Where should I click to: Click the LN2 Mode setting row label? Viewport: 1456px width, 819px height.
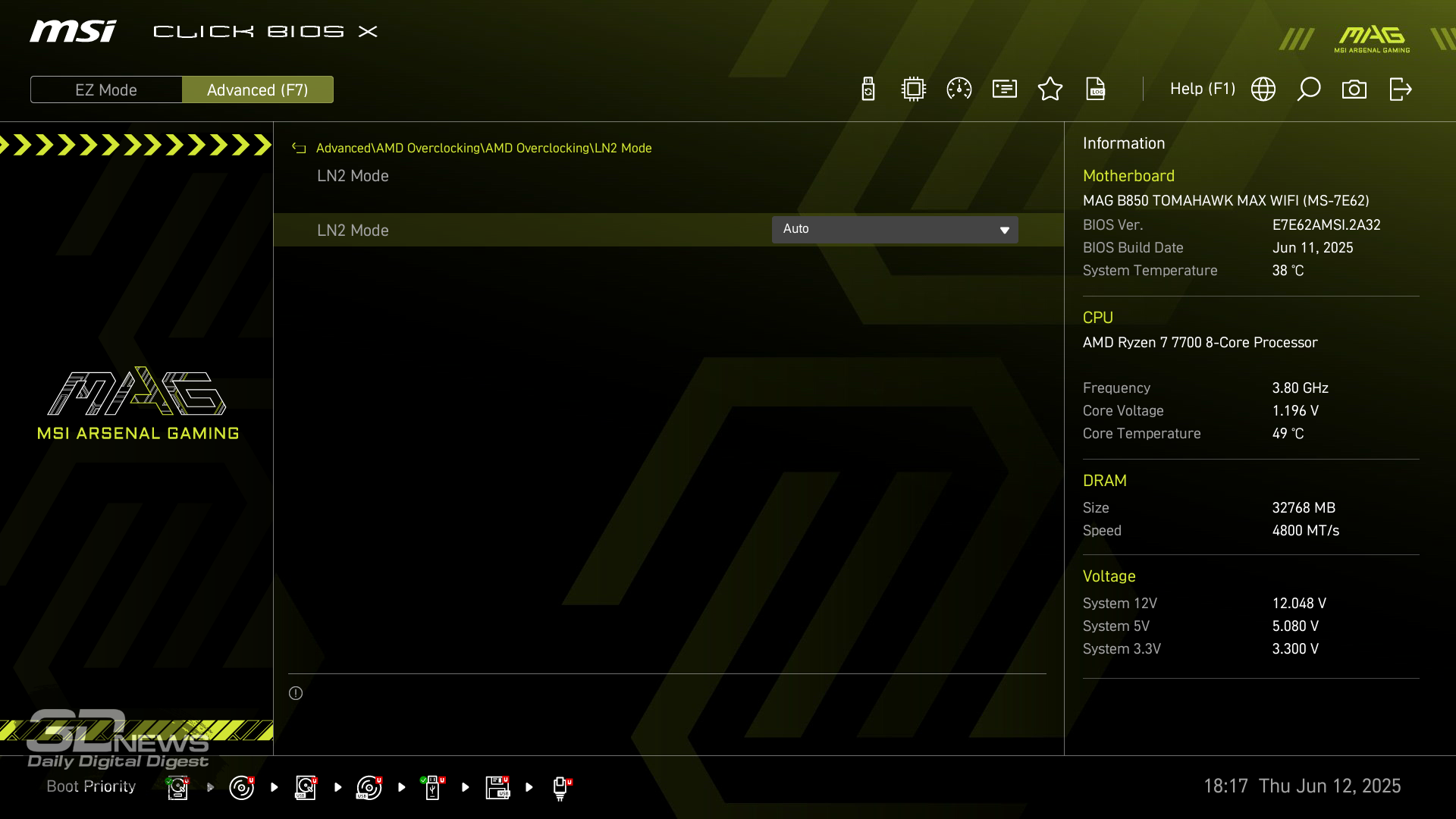tap(353, 231)
